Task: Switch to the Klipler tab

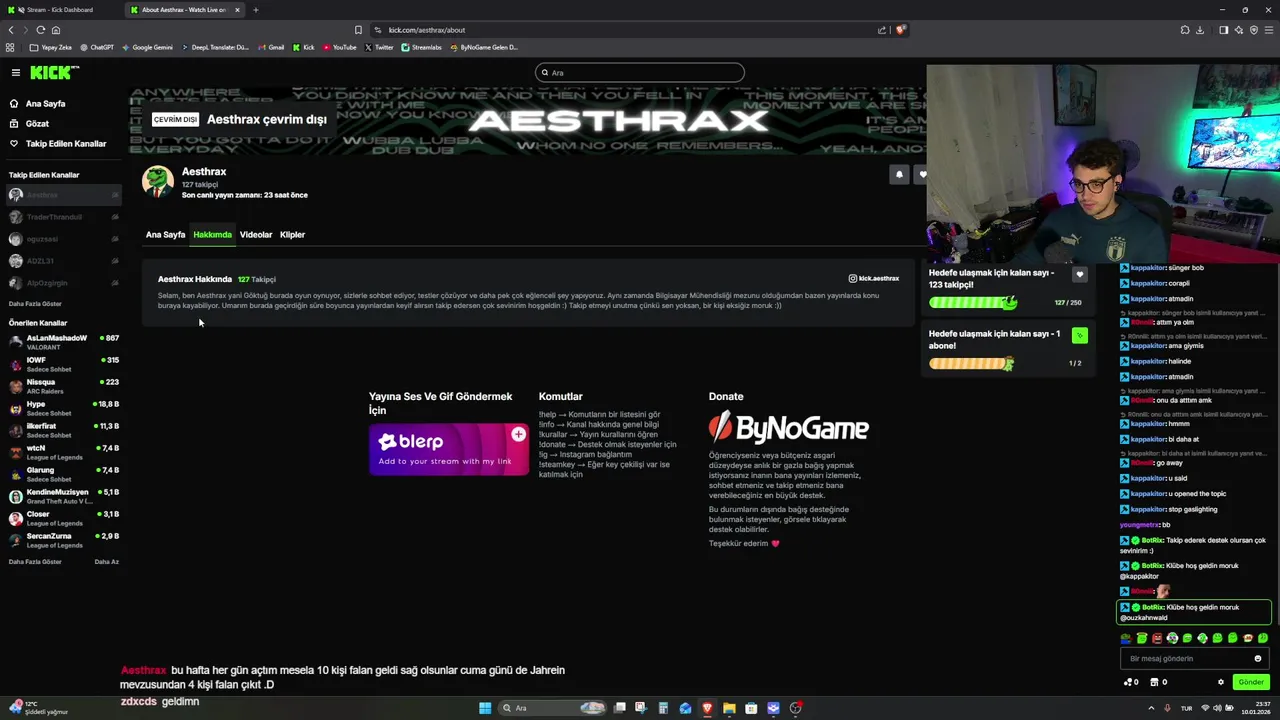Action: [x=292, y=235]
